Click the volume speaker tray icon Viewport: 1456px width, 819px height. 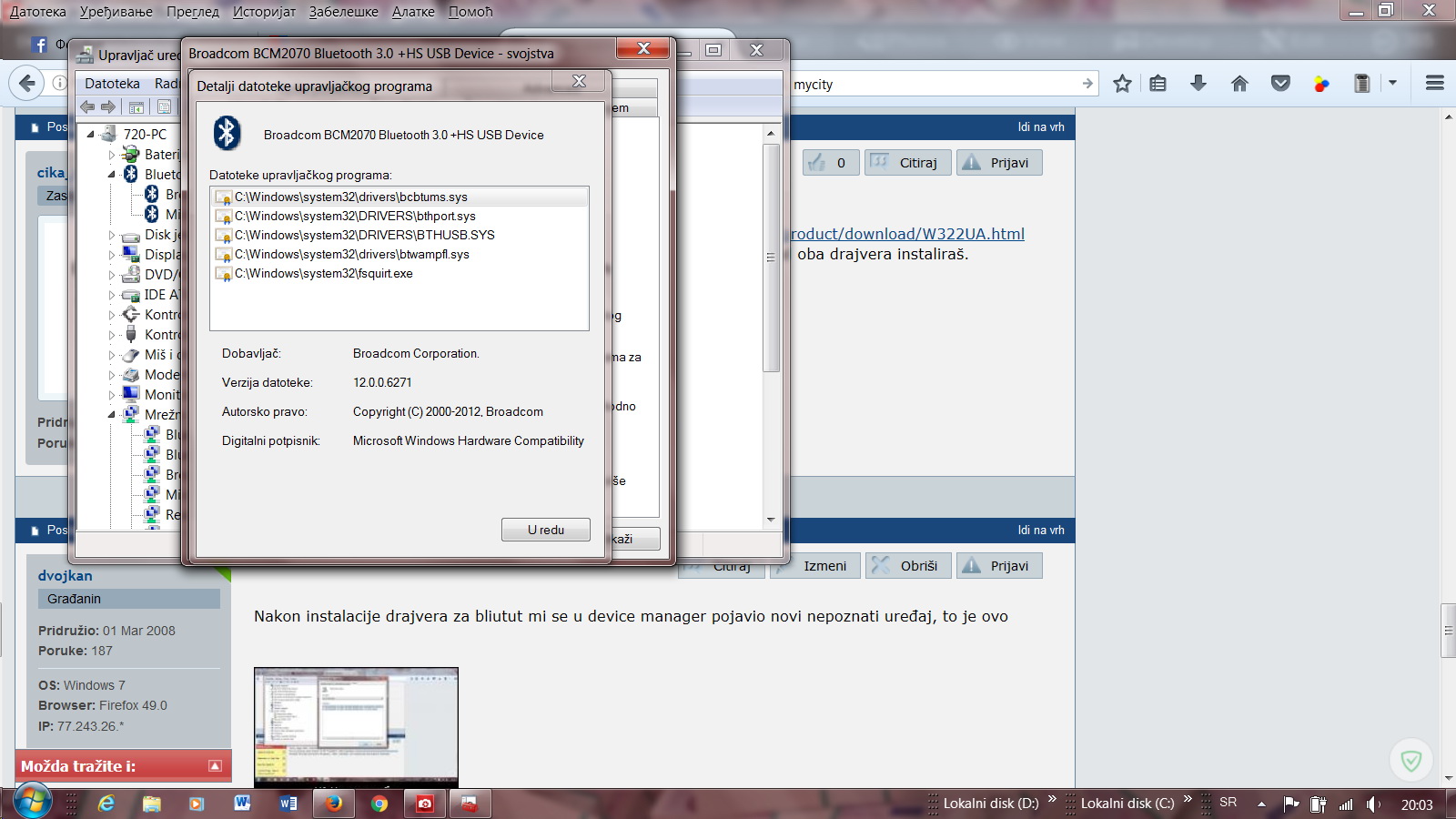click(x=1373, y=804)
